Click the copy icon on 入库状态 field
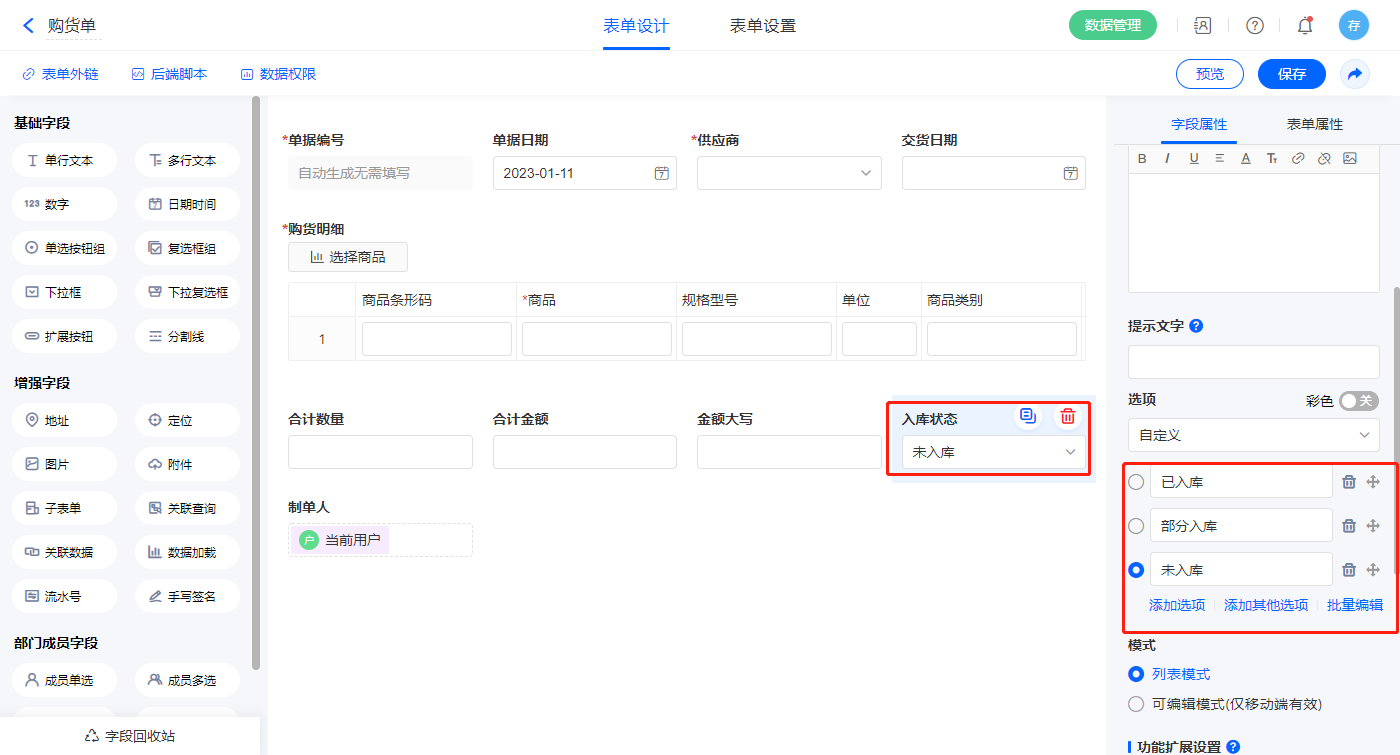The width and height of the screenshot is (1400, 755). (x=1028, y=417)
